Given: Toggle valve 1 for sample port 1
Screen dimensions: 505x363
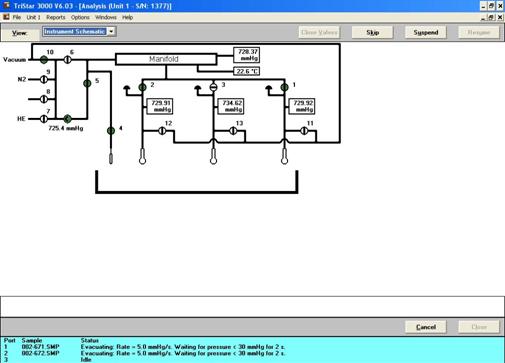Looking at the screenshot, I should 284,87.
